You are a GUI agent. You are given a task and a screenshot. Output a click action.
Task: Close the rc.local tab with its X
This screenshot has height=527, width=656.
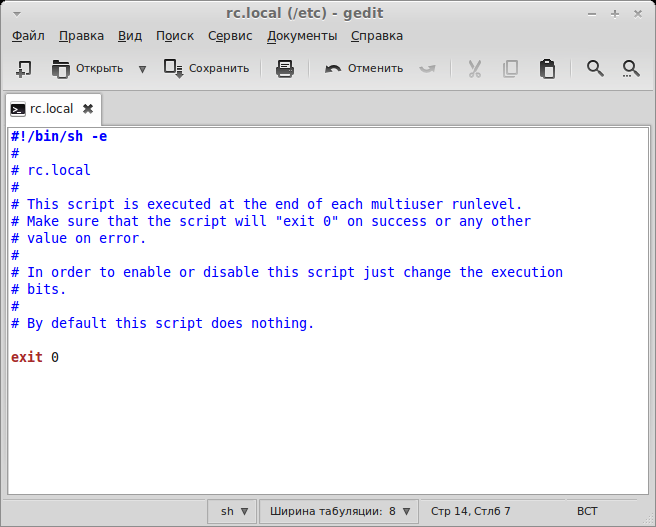[x=88, y=109]
